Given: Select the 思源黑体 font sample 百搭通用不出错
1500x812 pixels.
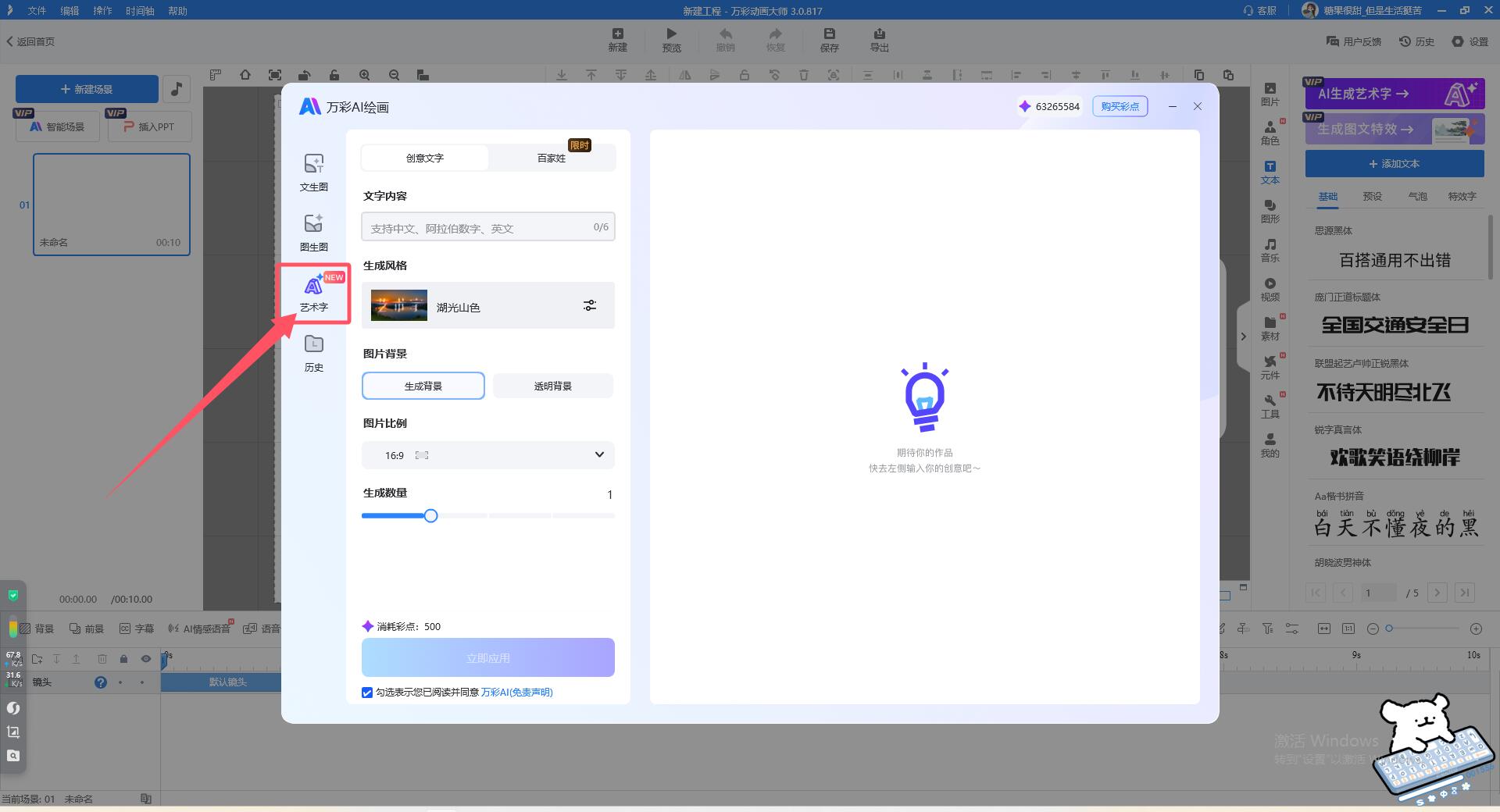Looking at the screenshot, I should click(x=1395, y=260).
